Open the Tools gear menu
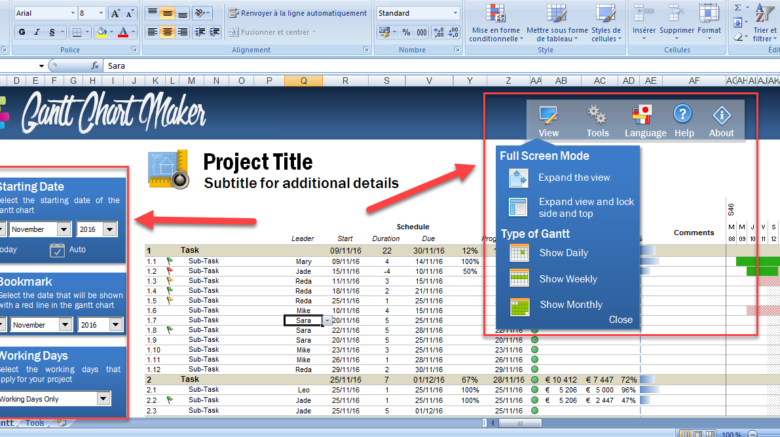 point(597,119)
